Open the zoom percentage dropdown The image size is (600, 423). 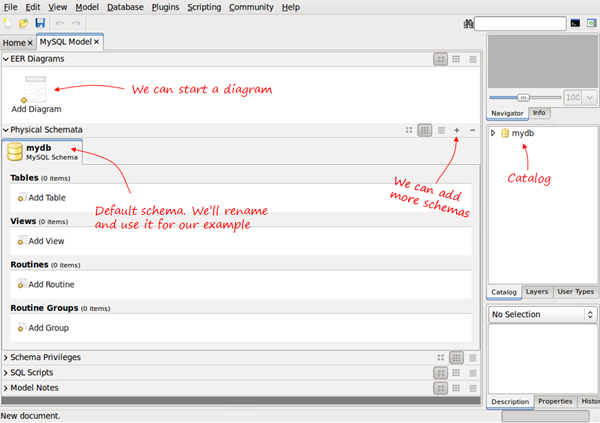pos(589,98)
